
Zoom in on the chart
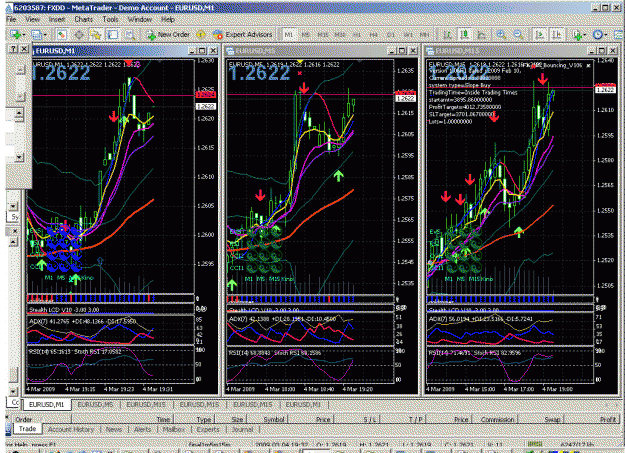(501, 35)
